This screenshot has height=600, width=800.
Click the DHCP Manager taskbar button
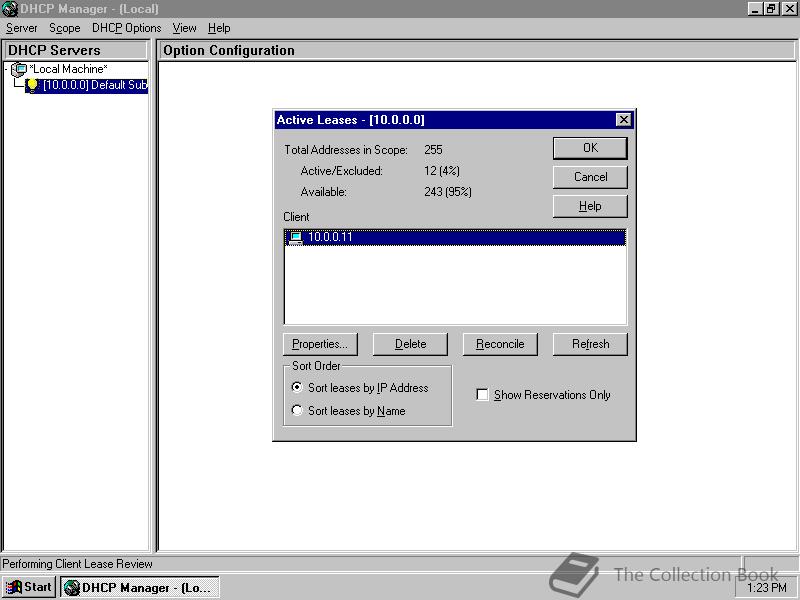[140, 588]
